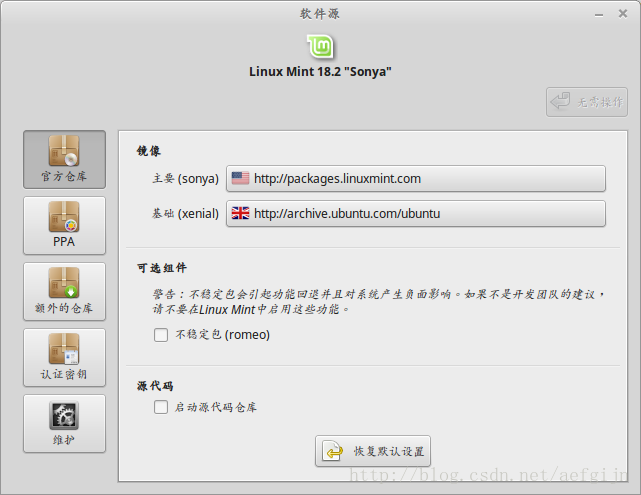Click the 不稳定包 (romeo) label text

click(222, 335)
